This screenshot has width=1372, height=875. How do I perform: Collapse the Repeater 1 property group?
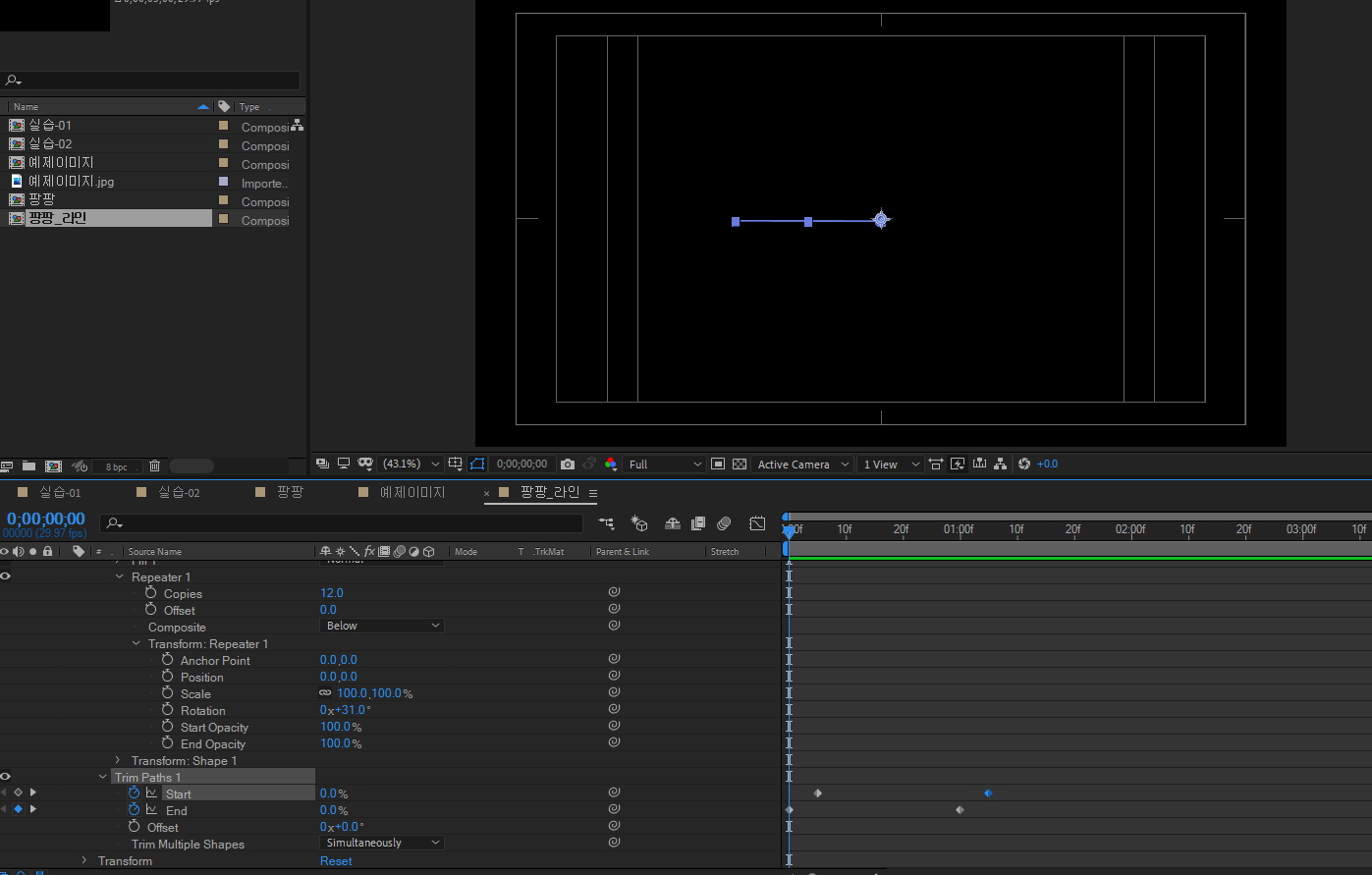(x=121, y=576)
